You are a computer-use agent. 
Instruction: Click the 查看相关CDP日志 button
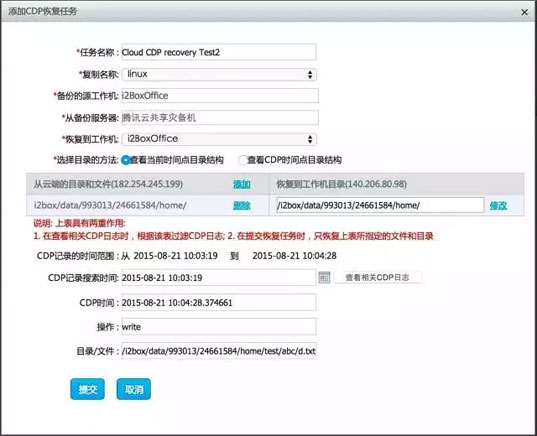pyautogui.click(x=377, y=277)
